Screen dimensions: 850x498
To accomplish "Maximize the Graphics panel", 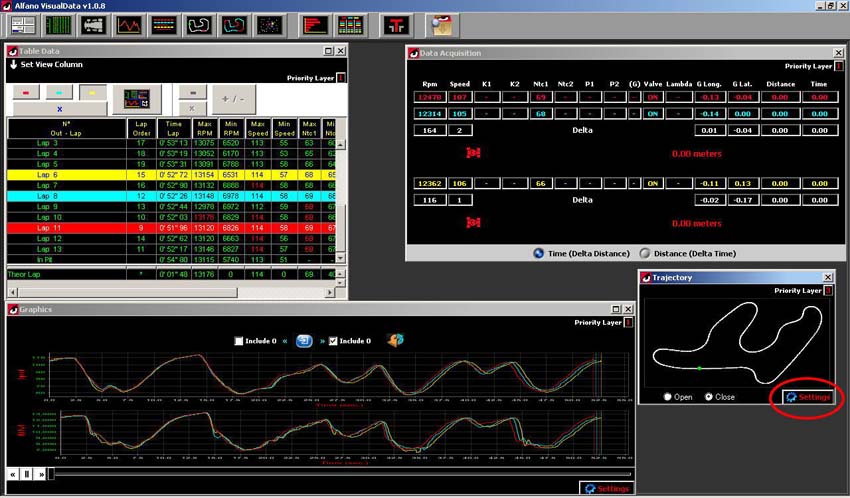I will coord(615,309).
